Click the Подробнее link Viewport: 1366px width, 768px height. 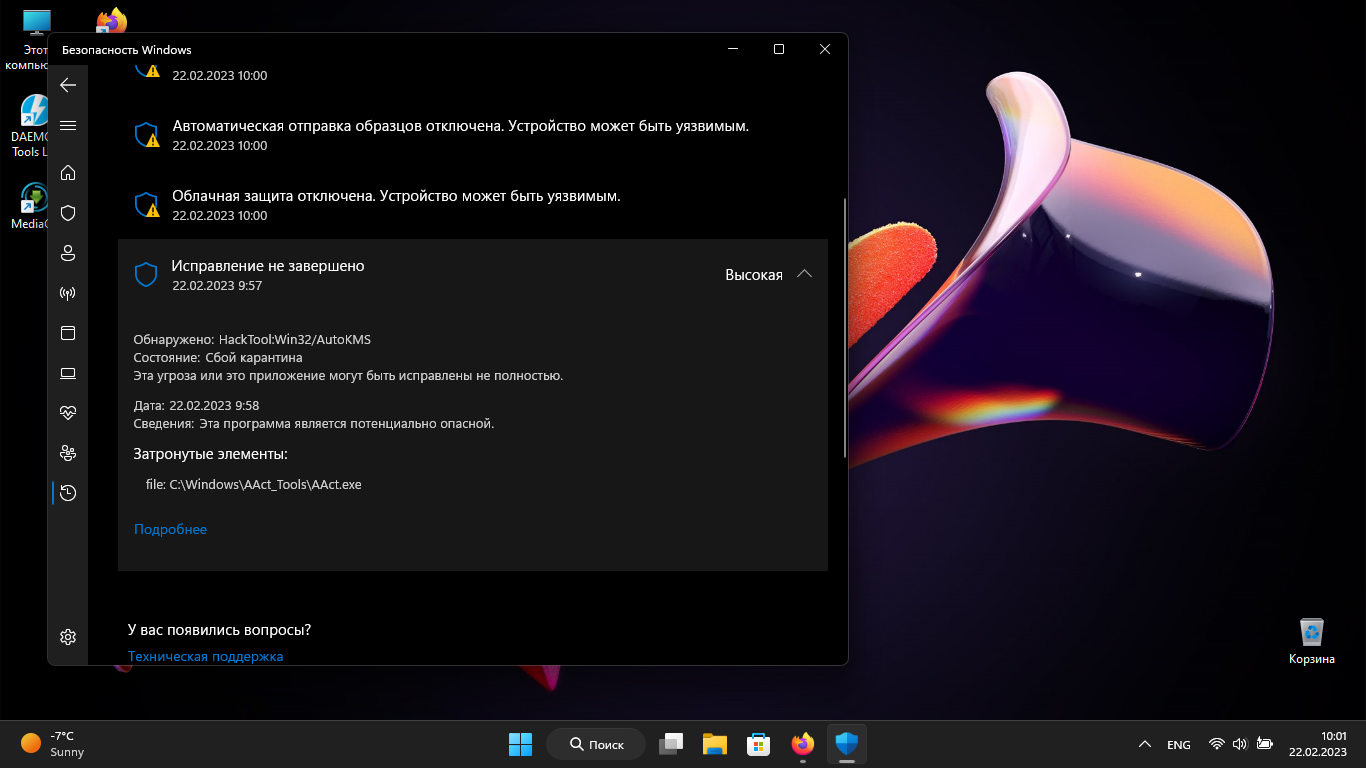(170, 529)
